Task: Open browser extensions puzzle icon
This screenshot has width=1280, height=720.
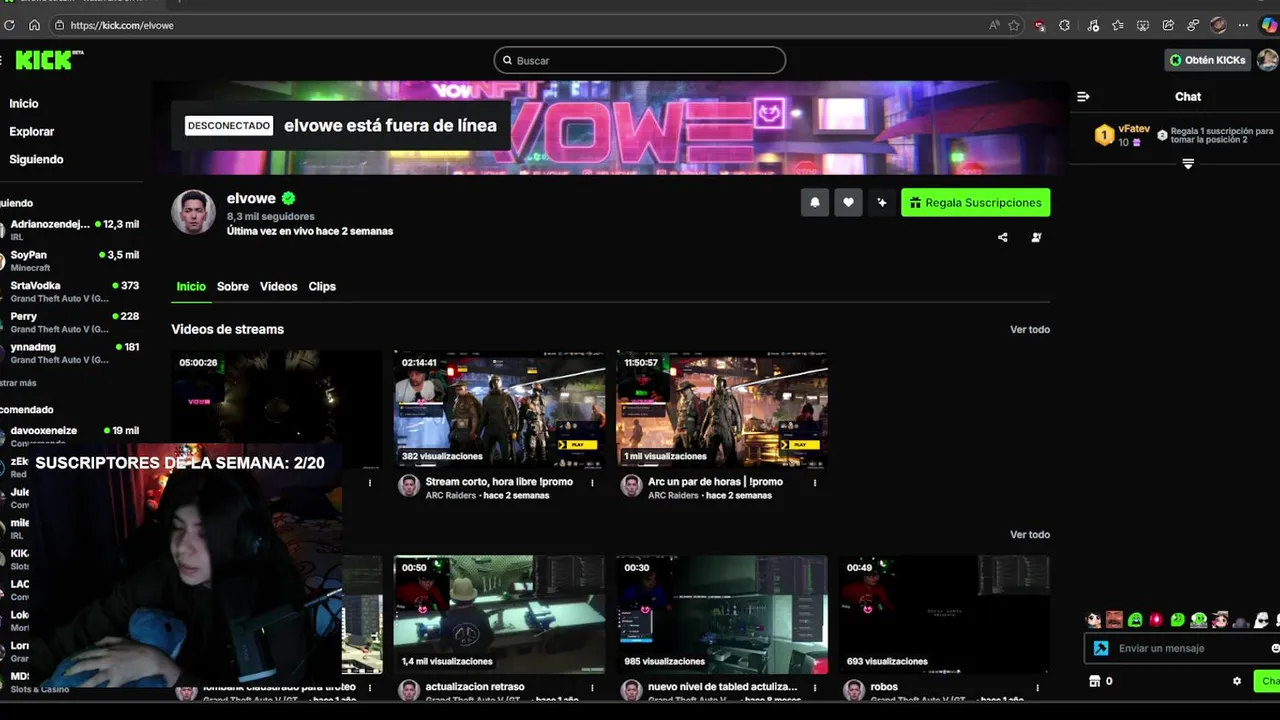Action: click(x=1064, y=25)
